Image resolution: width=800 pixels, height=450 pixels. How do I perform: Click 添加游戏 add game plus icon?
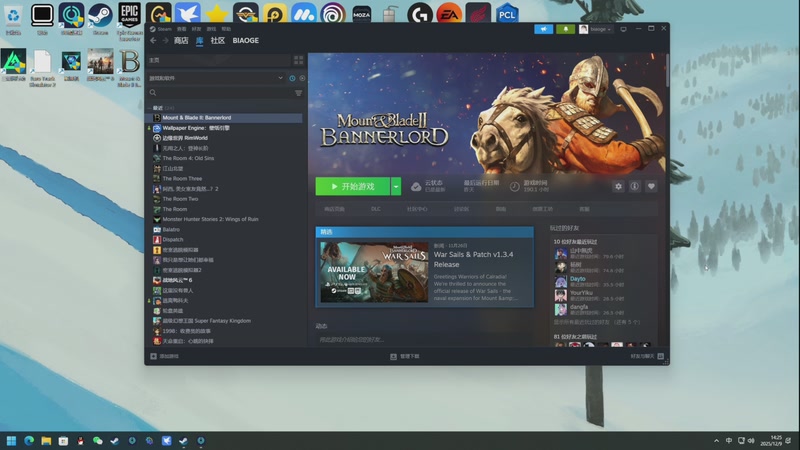153,356
